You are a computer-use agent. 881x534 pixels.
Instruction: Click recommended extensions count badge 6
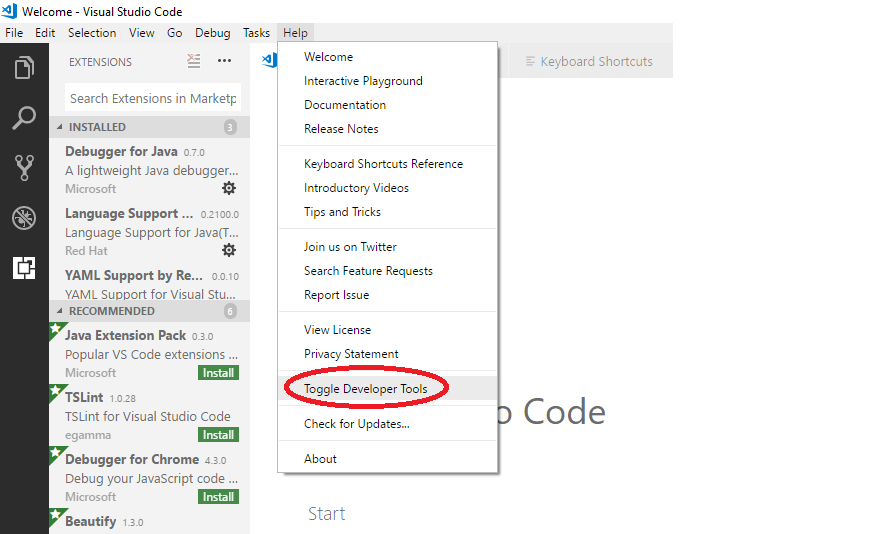[230, 311]
